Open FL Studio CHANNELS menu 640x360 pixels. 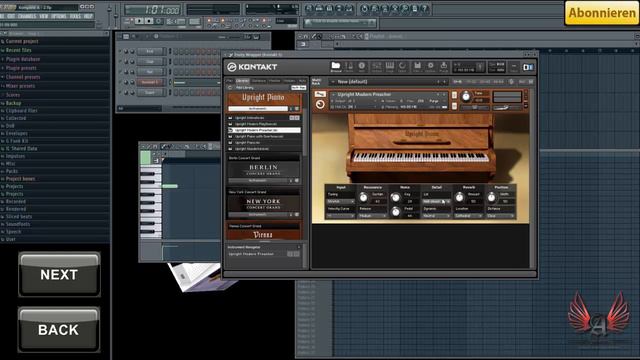(27, 16)
